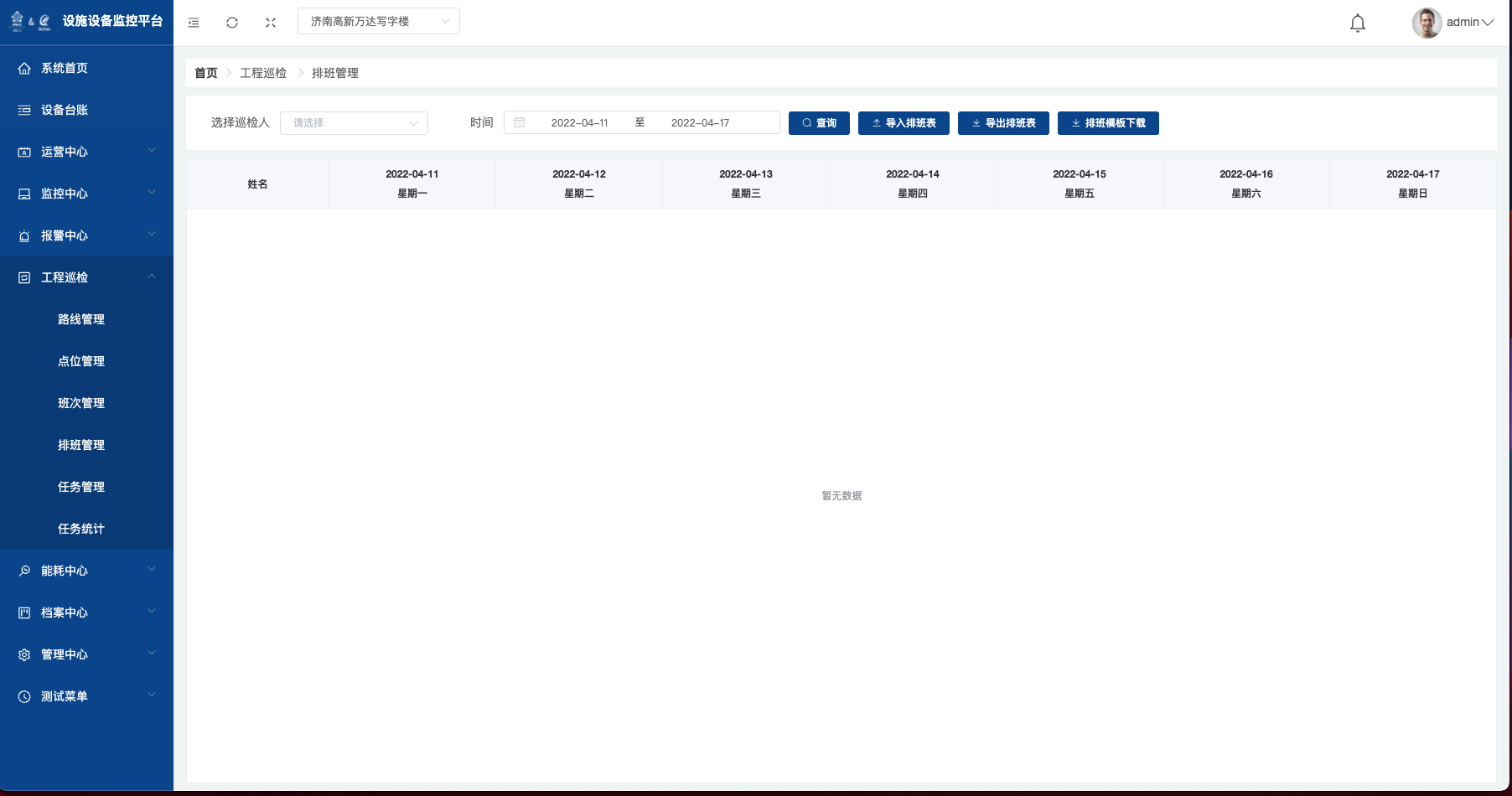This screenshot has height=796, width=1512.
Task: Download template via 排班模板下载 button
Action: (x=1108, y=123)
